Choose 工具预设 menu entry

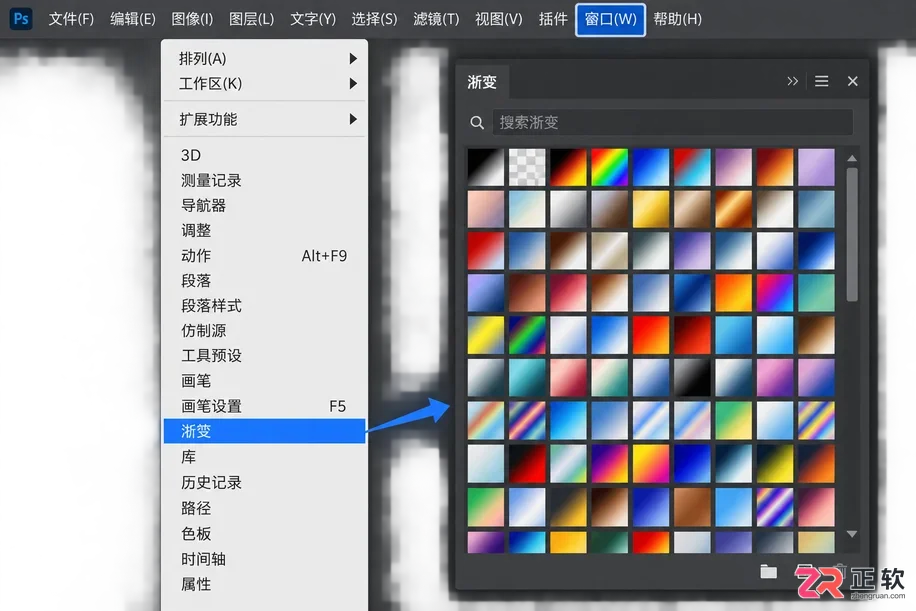pyautogui.click(x=265, y=355)
